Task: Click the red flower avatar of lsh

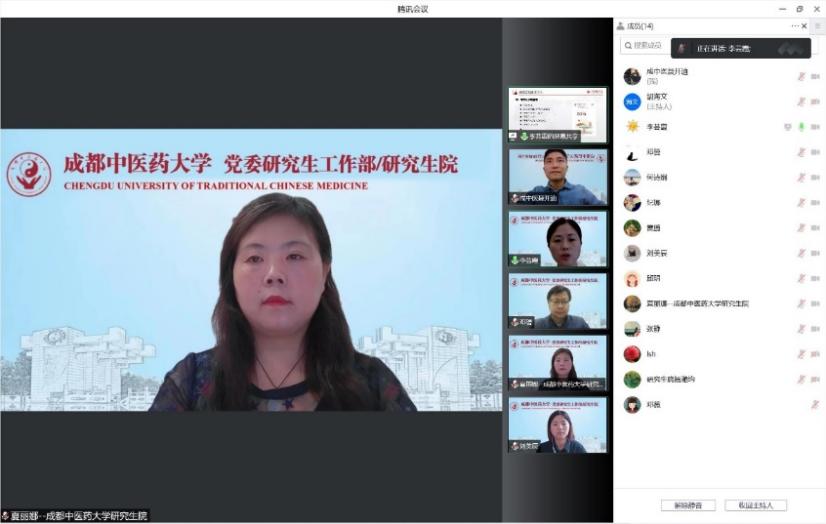Action: (x=632, y=354)
